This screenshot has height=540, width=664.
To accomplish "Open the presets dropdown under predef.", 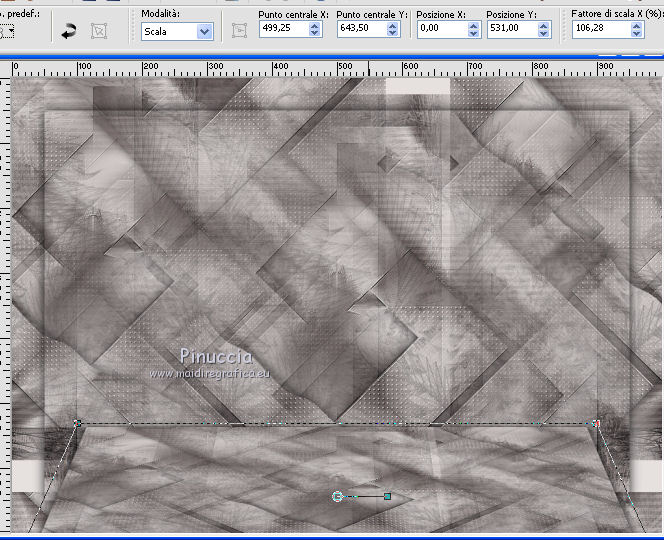I will pos(8,31).
